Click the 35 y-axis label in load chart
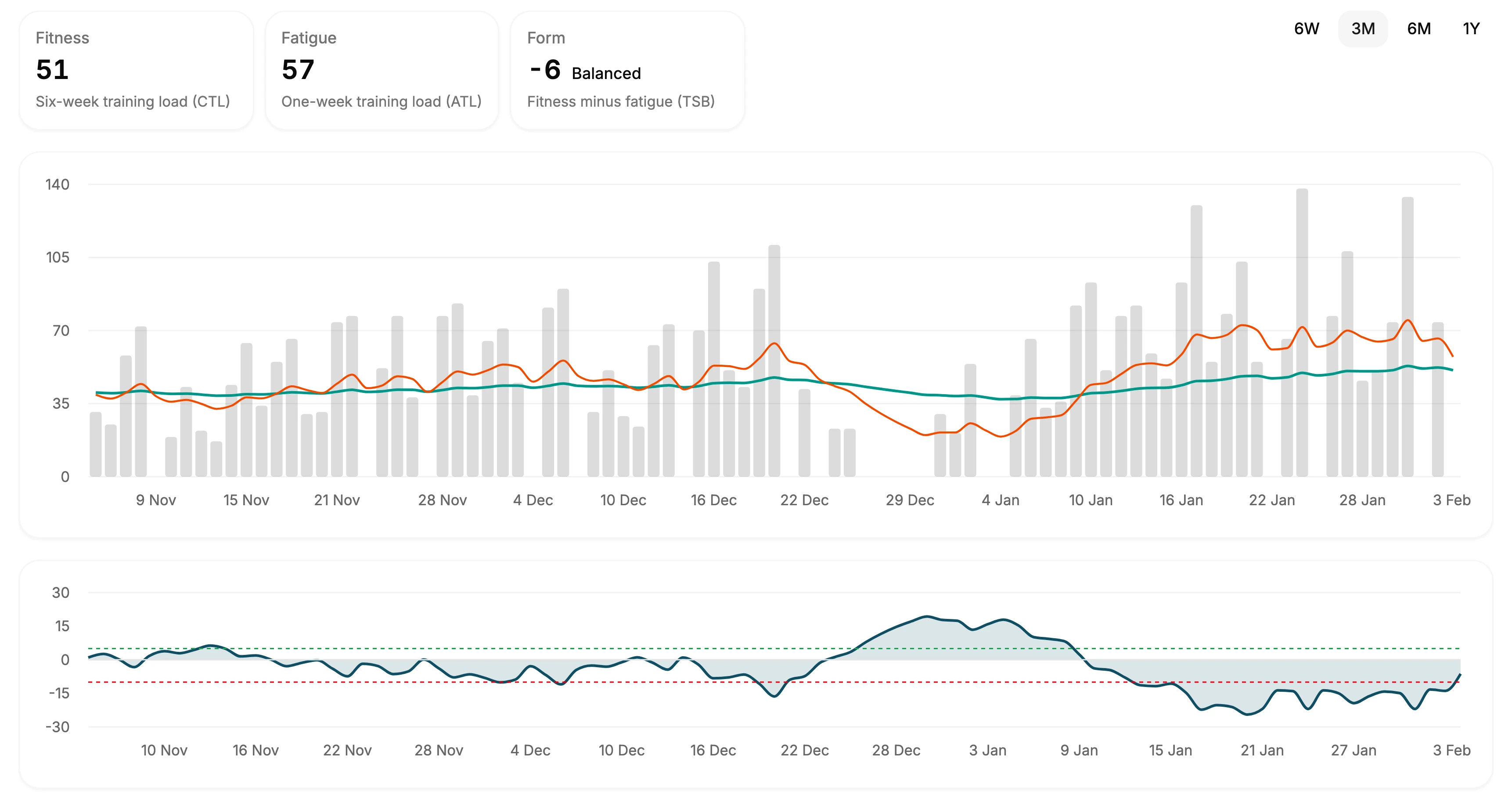The width and height of the screenshot is (1512, 798). point(61,403)
